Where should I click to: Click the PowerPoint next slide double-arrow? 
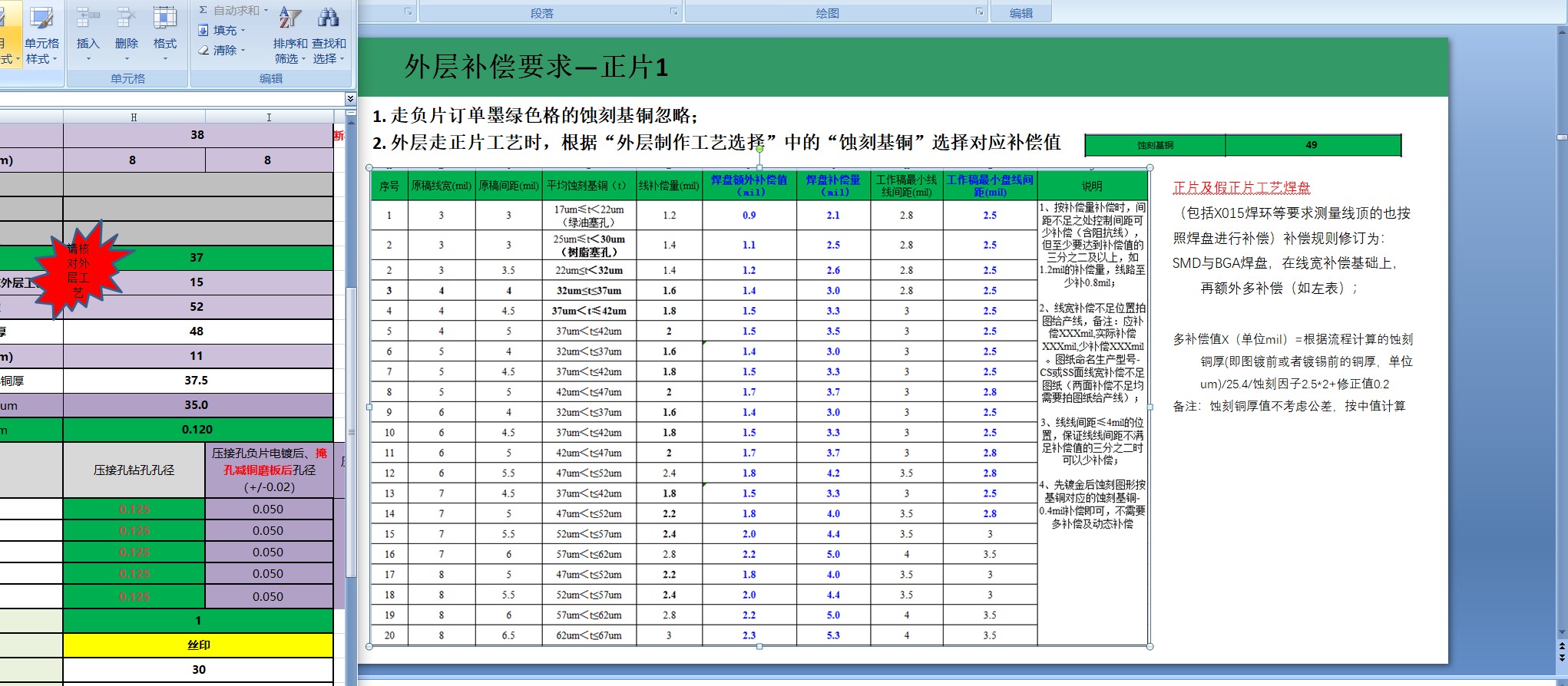point(1562,658)
